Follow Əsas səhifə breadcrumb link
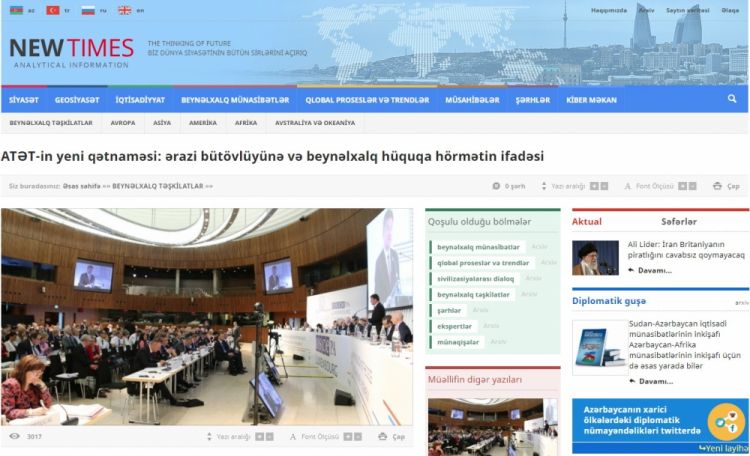This screenshot has width=750, height=456. coord(81,186)
